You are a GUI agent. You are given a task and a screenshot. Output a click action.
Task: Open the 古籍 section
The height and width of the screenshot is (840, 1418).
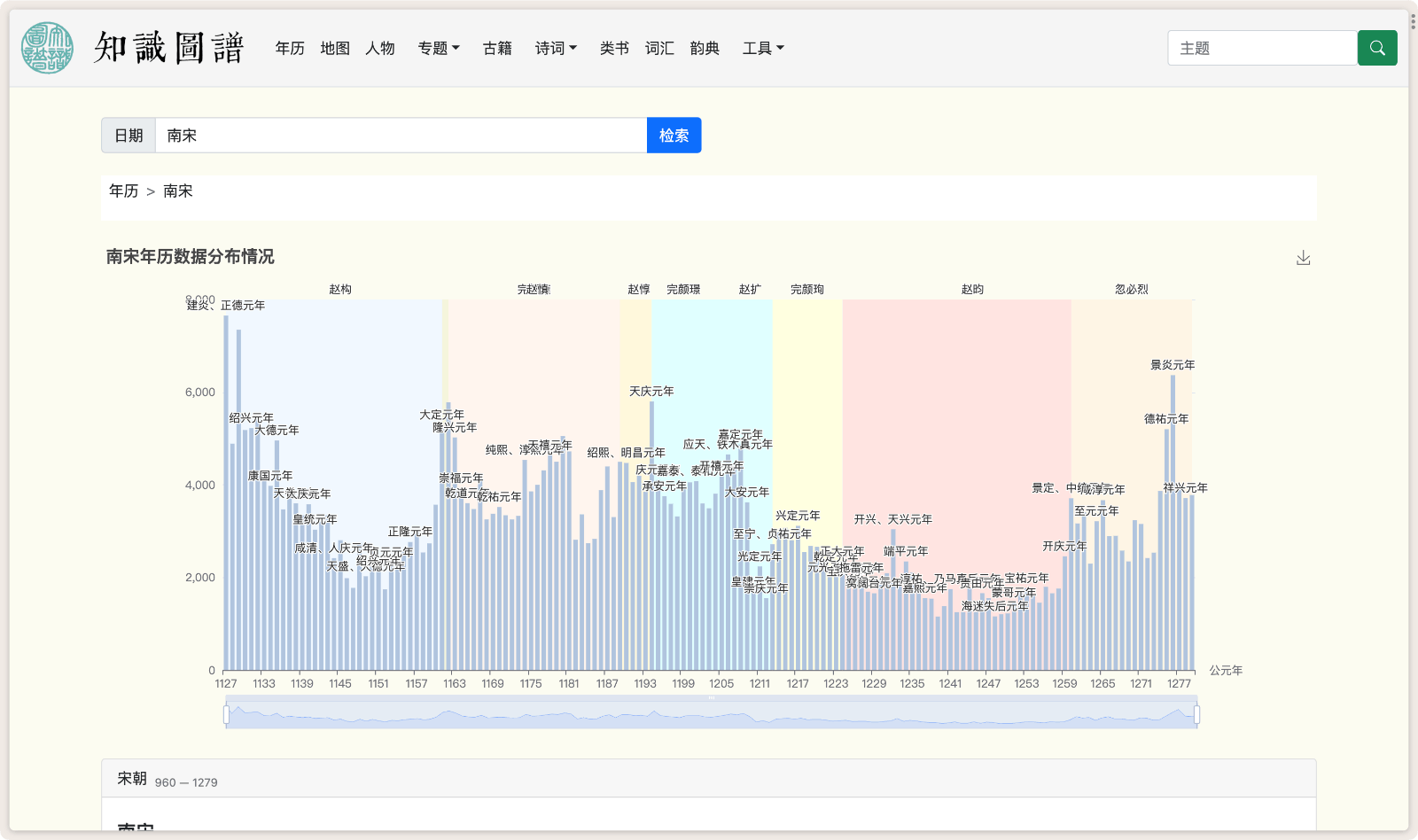coord(497,48)
